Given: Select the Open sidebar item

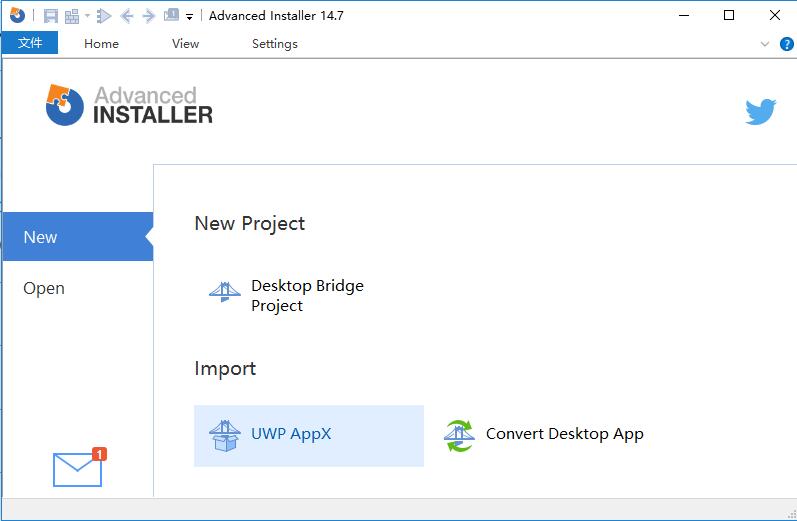Looking at the screenshot, I should 44,288.
